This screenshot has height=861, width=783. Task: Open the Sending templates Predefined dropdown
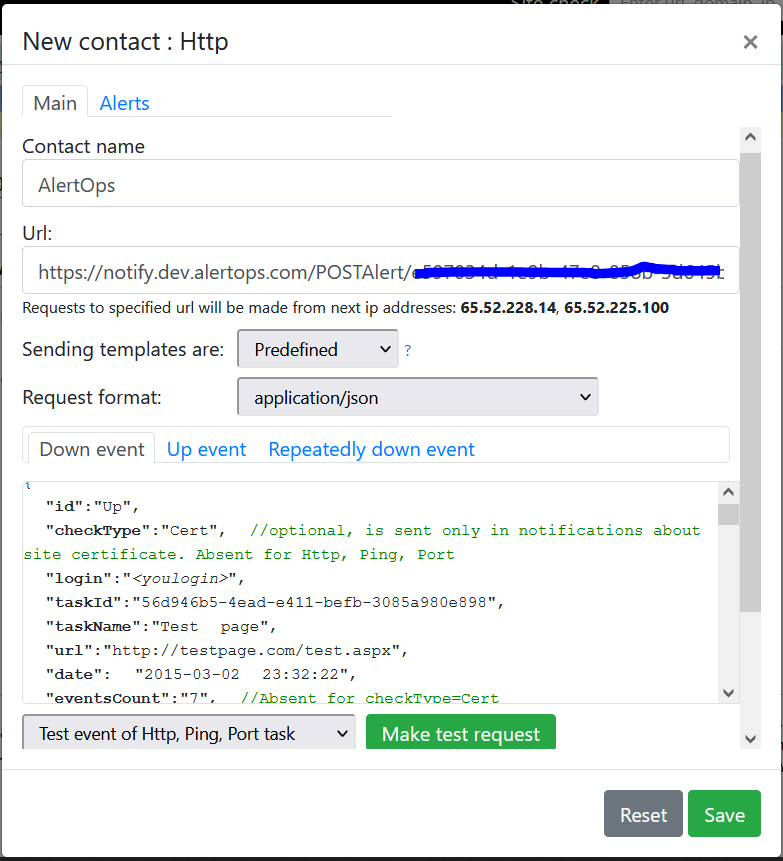pyautogui.click(x=317, y=349)
